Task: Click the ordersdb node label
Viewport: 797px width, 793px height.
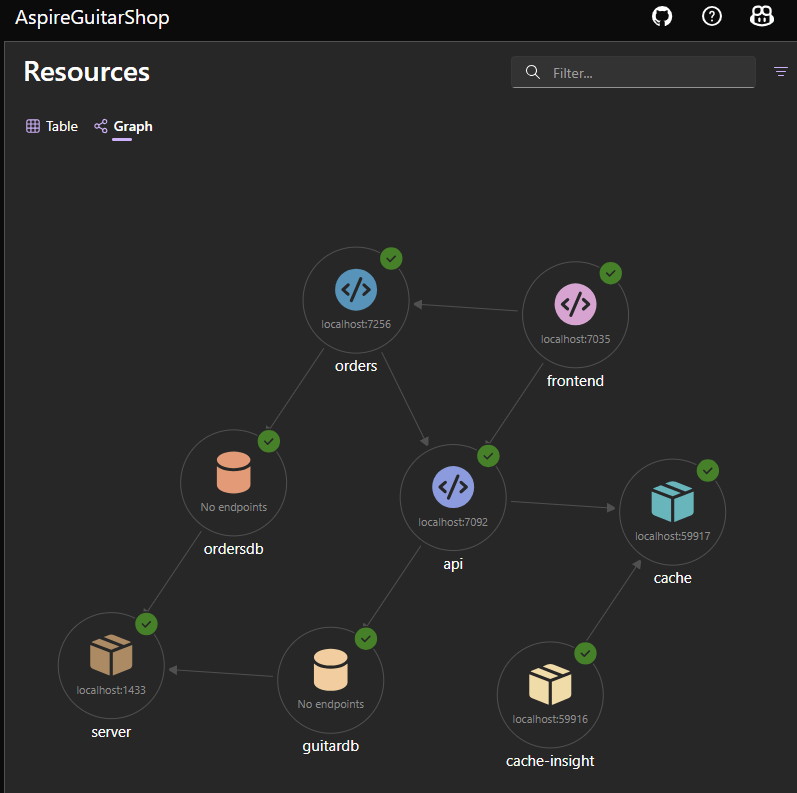Action: pyautogui.click(x=234, y=549)
